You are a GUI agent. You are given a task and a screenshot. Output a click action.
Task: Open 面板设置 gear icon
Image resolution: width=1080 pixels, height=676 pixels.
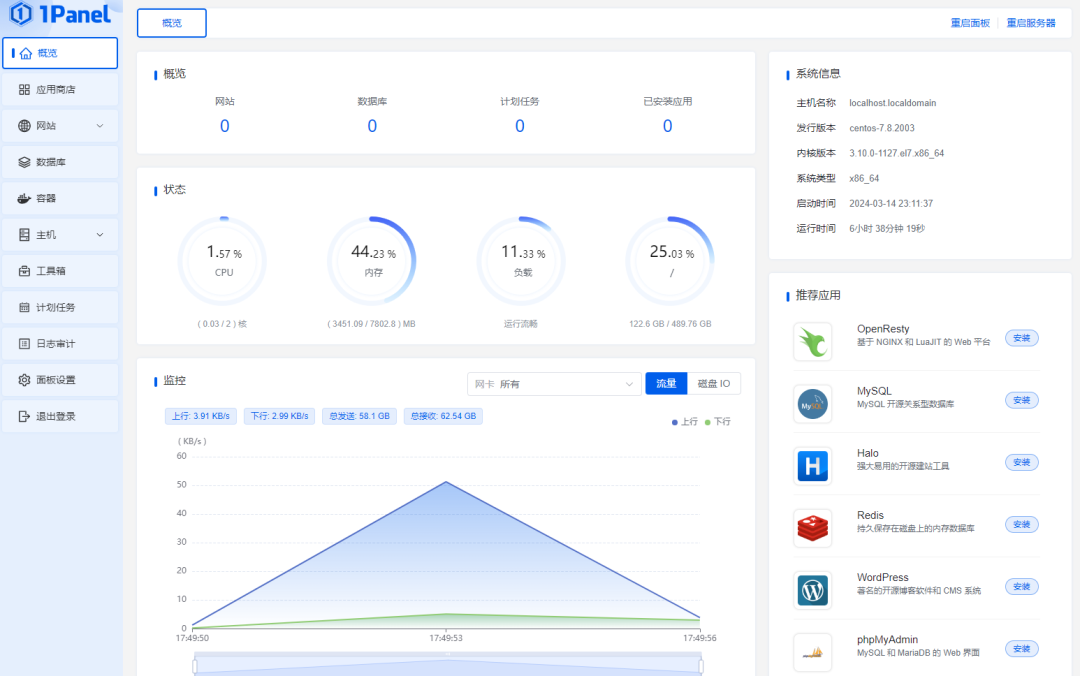[25, 380]
